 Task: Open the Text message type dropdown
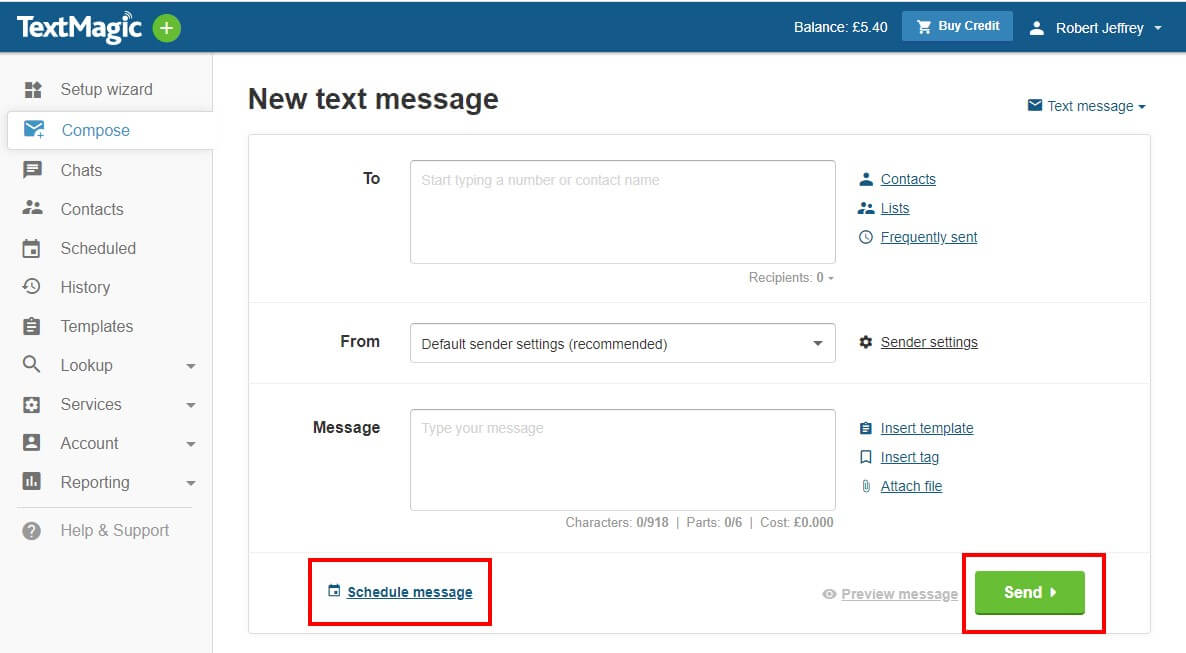1087,106
